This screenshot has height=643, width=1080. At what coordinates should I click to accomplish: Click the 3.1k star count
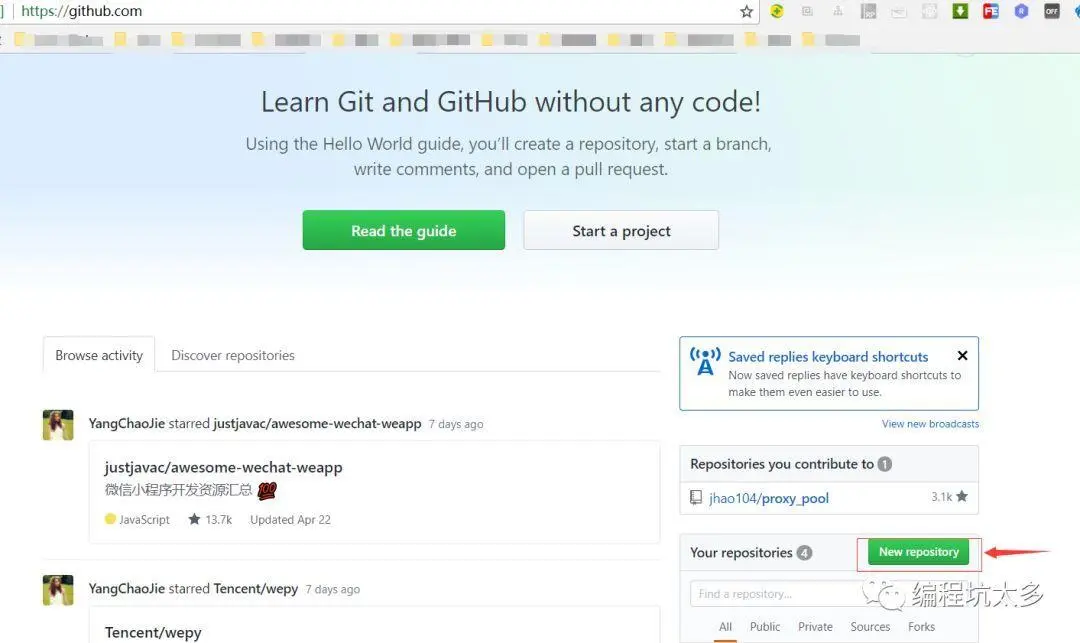point(949,496)
